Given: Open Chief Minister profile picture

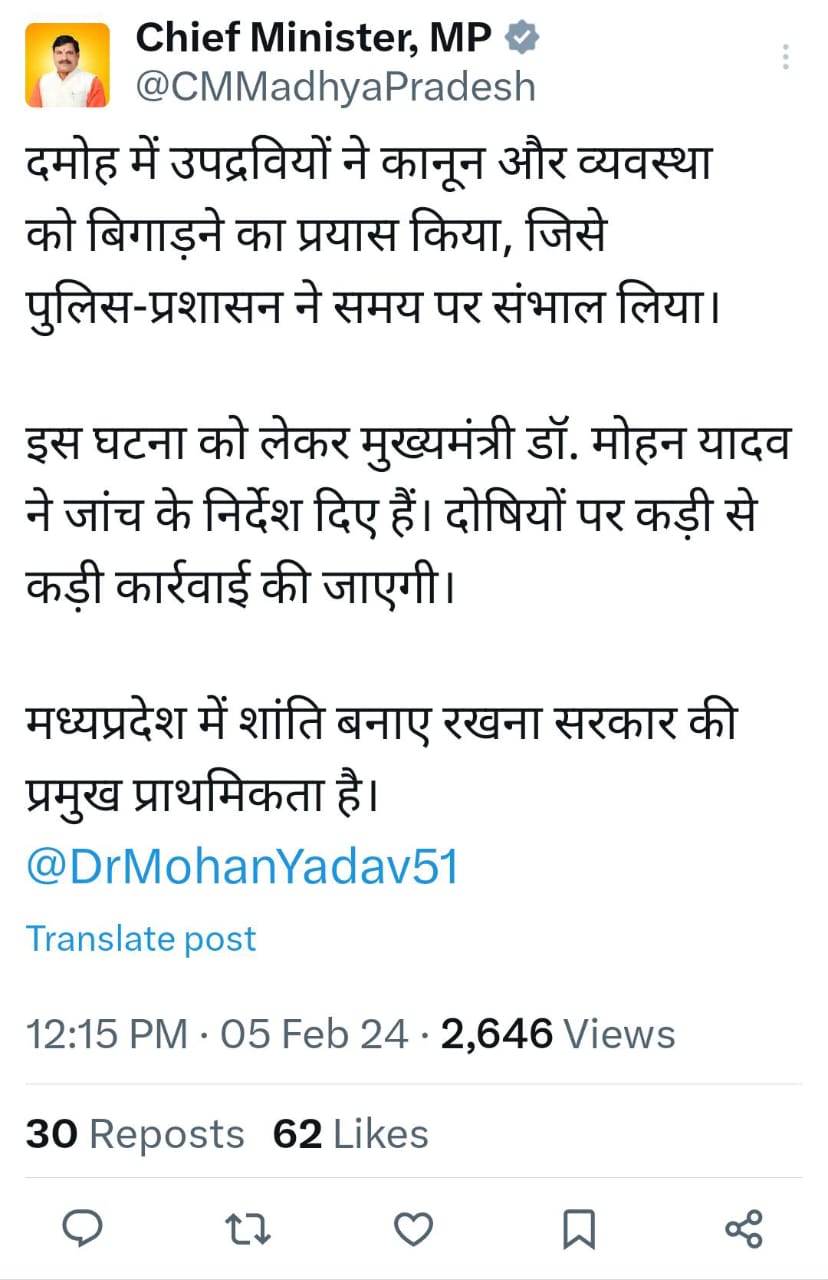Looking at the screenshot, I should click(67, 65).
